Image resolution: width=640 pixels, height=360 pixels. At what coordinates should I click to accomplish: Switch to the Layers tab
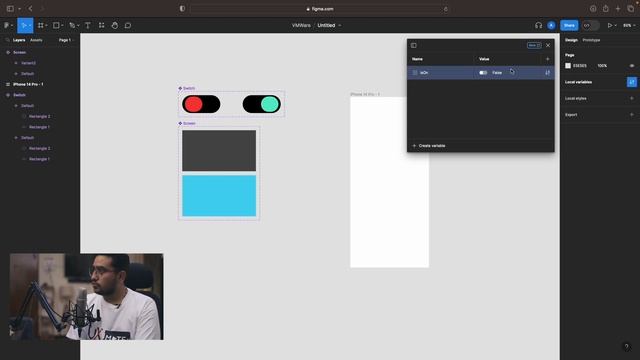pos(19,40)
